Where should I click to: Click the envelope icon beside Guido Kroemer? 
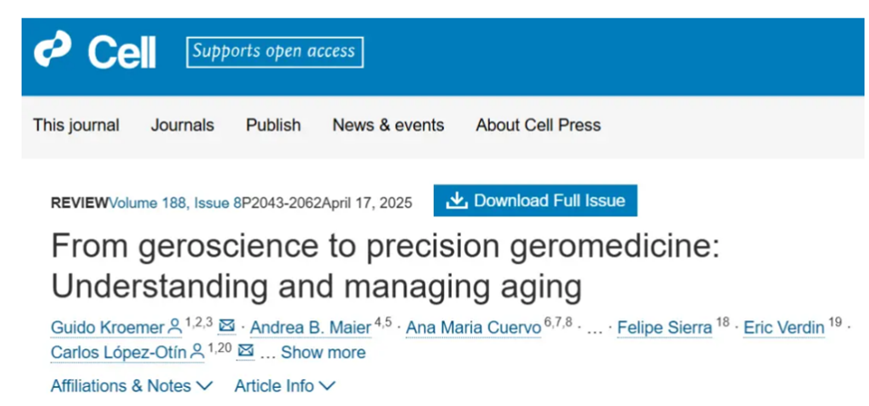(x=226, y=327)
